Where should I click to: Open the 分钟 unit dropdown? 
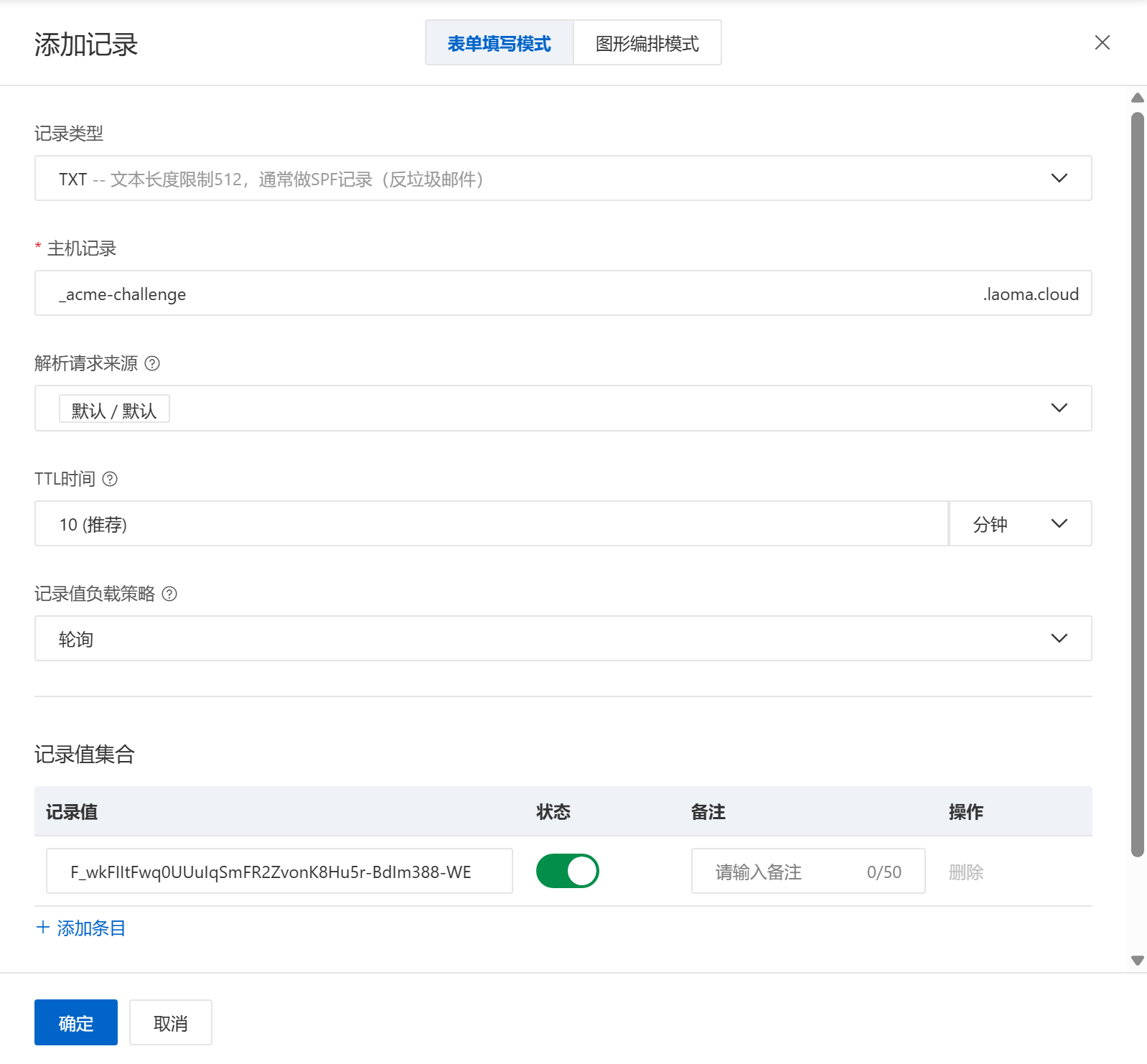coord(1021,524)
